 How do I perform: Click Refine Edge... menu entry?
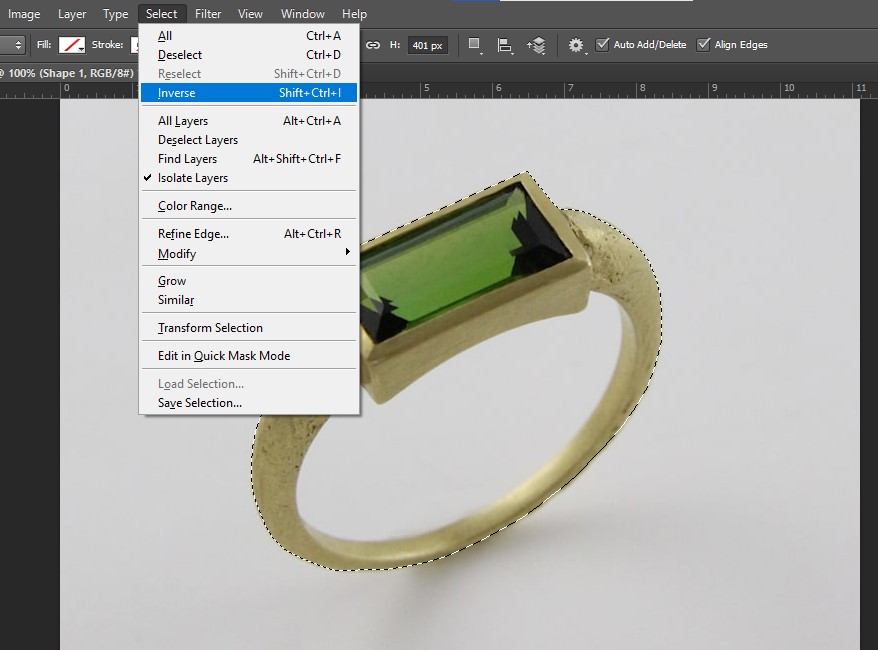click(x=193, y=234)
